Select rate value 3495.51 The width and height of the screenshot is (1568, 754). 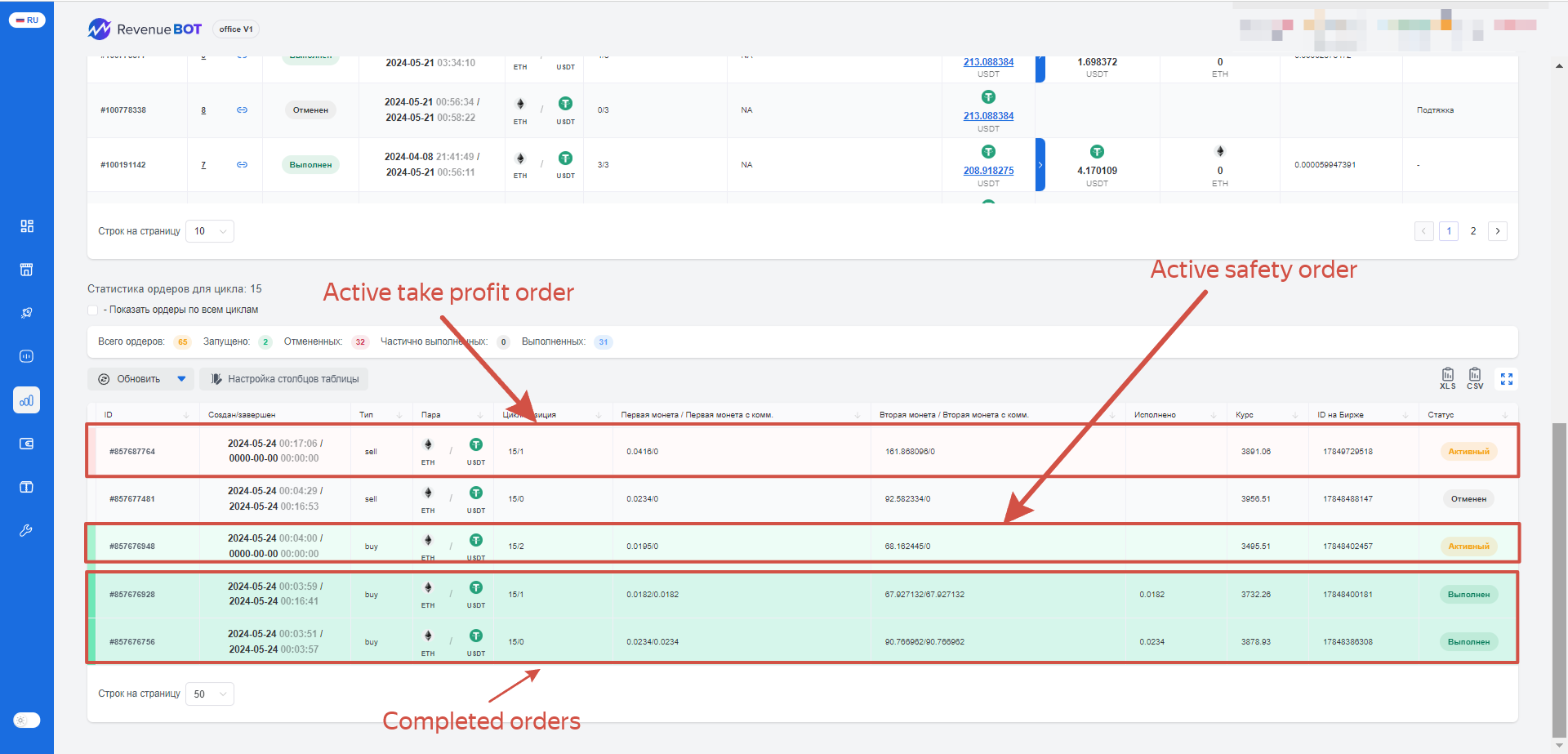point(1256,546)
